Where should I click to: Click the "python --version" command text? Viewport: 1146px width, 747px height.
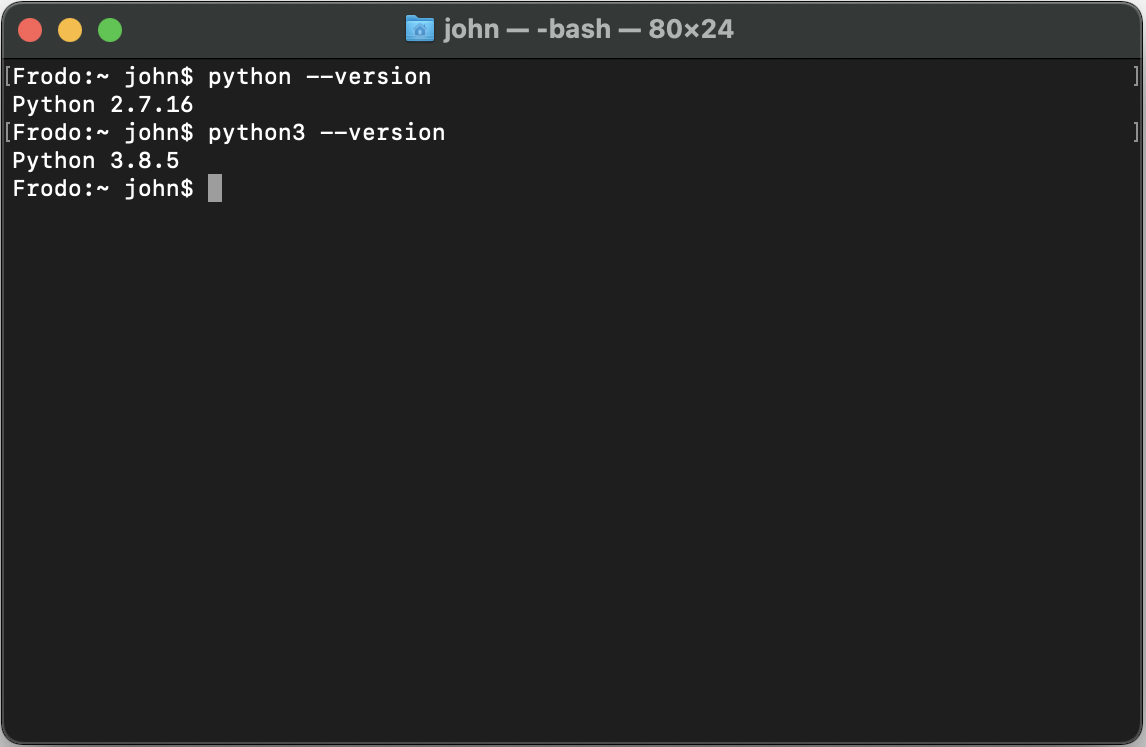pos(319,77)
